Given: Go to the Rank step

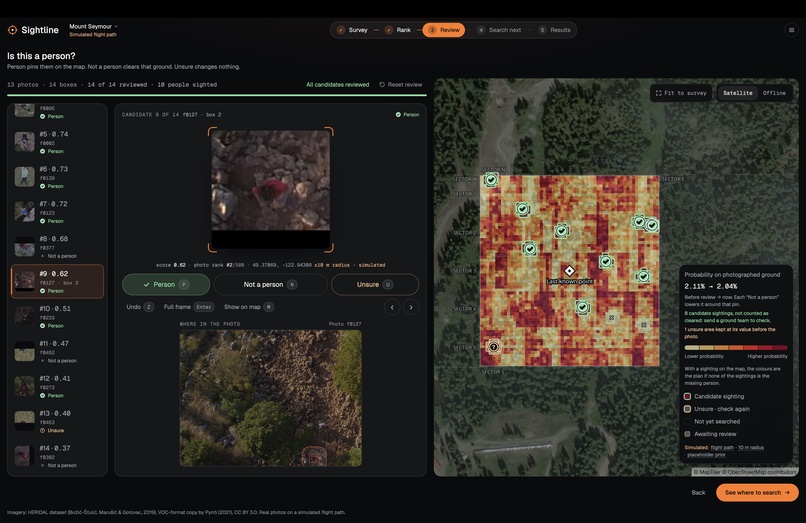Looking at the screenshot, I should point(398,30).
